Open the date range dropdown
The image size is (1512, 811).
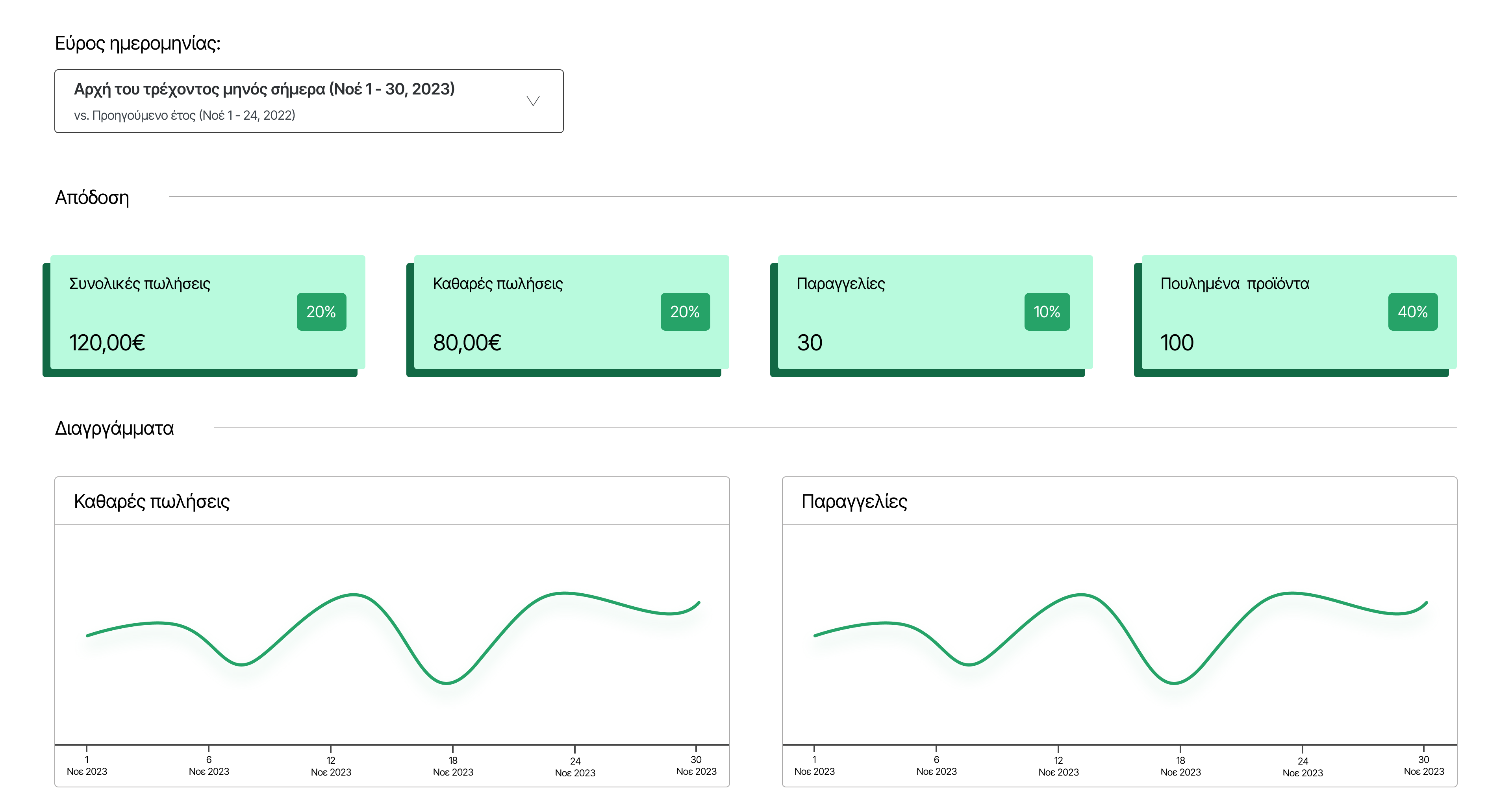coord(309,101)
